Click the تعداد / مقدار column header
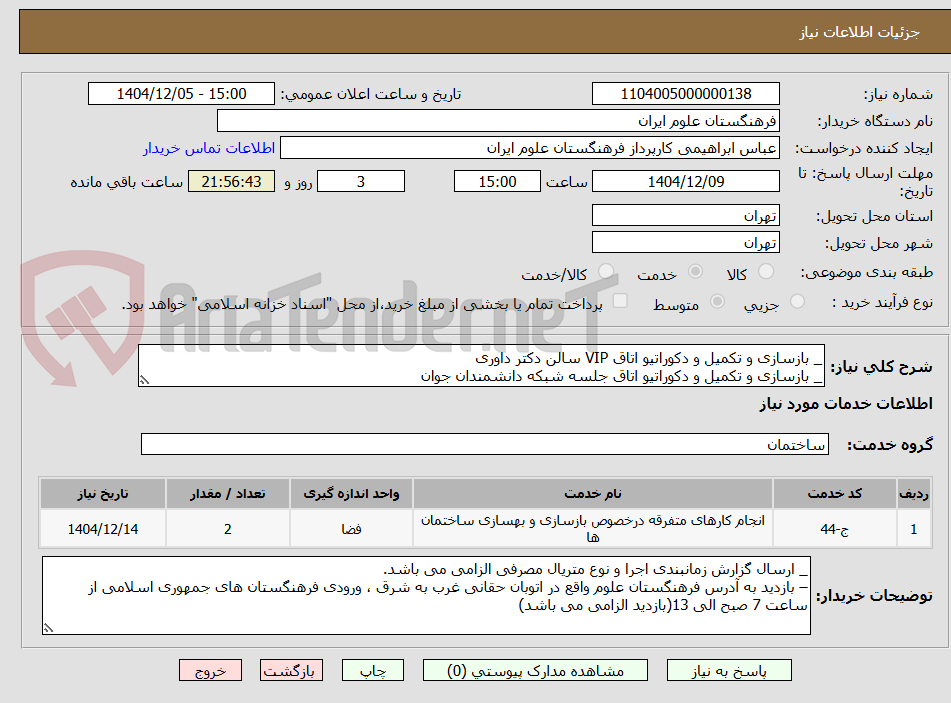This screenshot has width=951, height=703. (227, 494)
